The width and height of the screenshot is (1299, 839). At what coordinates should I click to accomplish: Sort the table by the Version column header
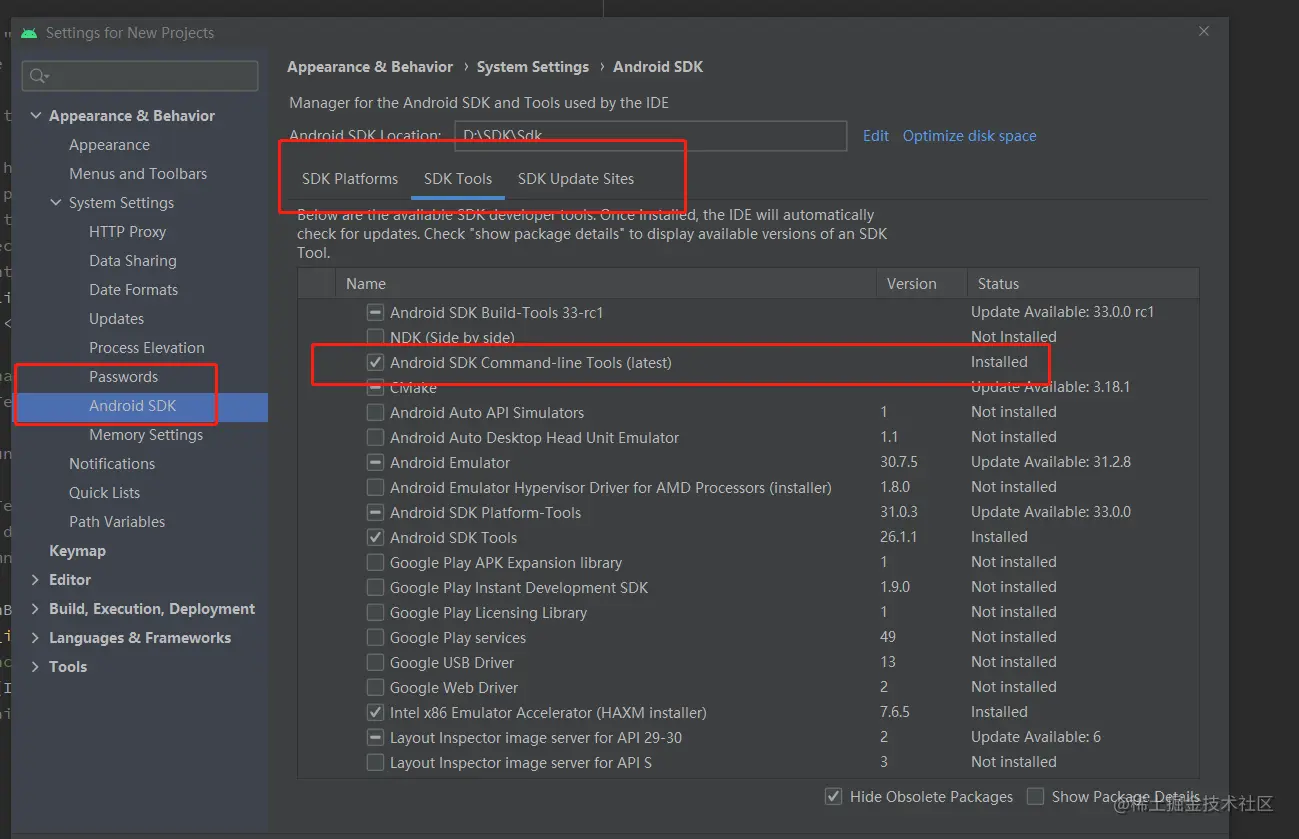point(922,284)
